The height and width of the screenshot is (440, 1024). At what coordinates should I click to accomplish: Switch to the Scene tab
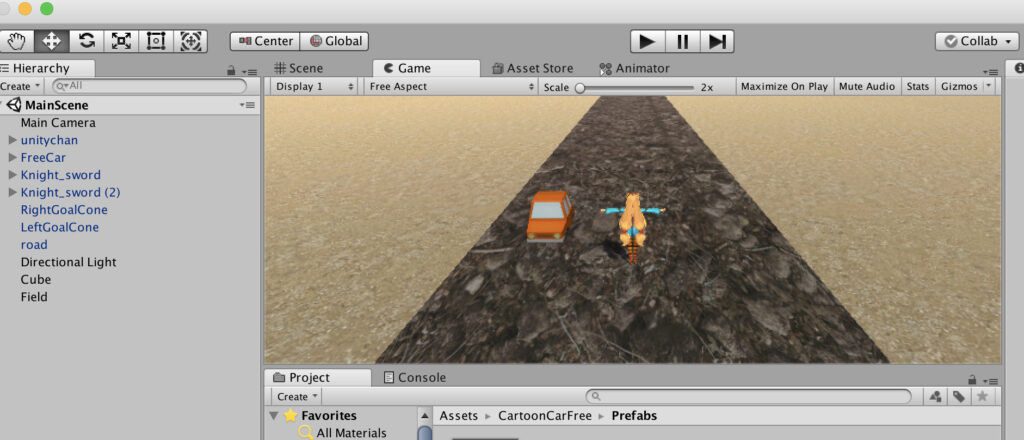(x=299, y=68)
